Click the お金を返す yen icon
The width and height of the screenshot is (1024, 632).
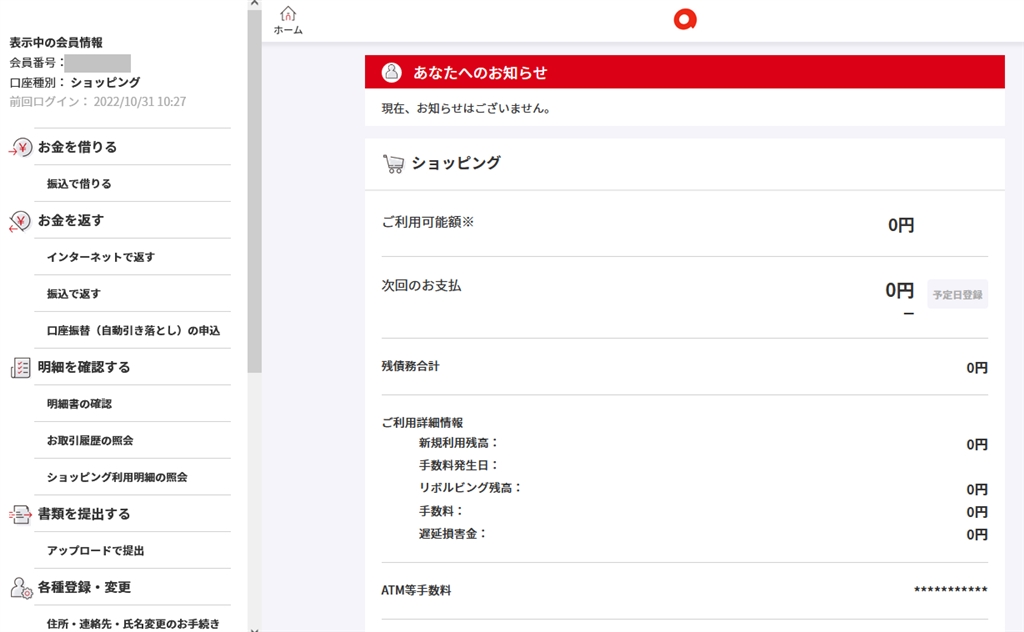tap(20, 221)
